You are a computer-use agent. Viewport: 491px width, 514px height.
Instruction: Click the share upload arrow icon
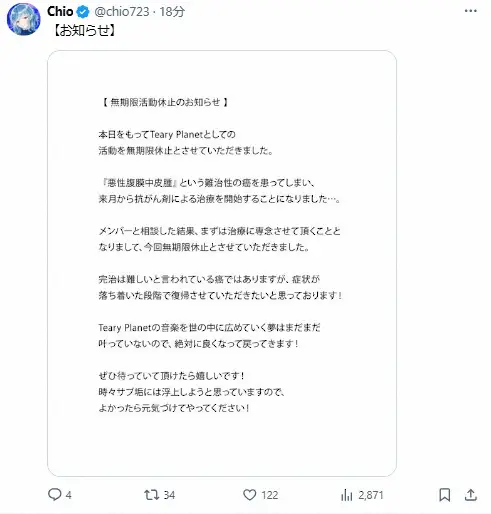470,495
